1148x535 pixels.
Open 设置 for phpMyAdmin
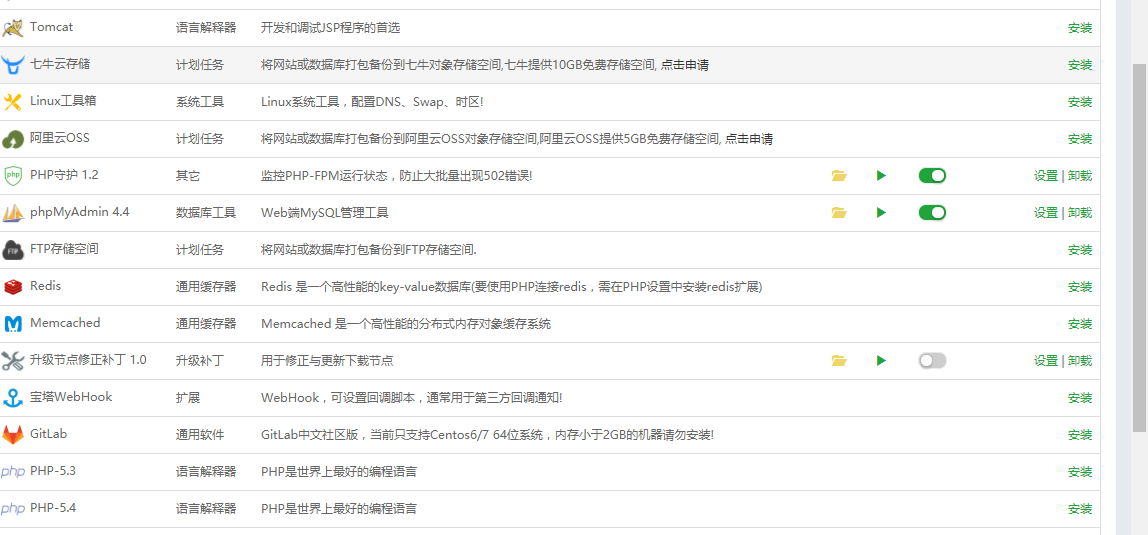[x=1046, y=213]
